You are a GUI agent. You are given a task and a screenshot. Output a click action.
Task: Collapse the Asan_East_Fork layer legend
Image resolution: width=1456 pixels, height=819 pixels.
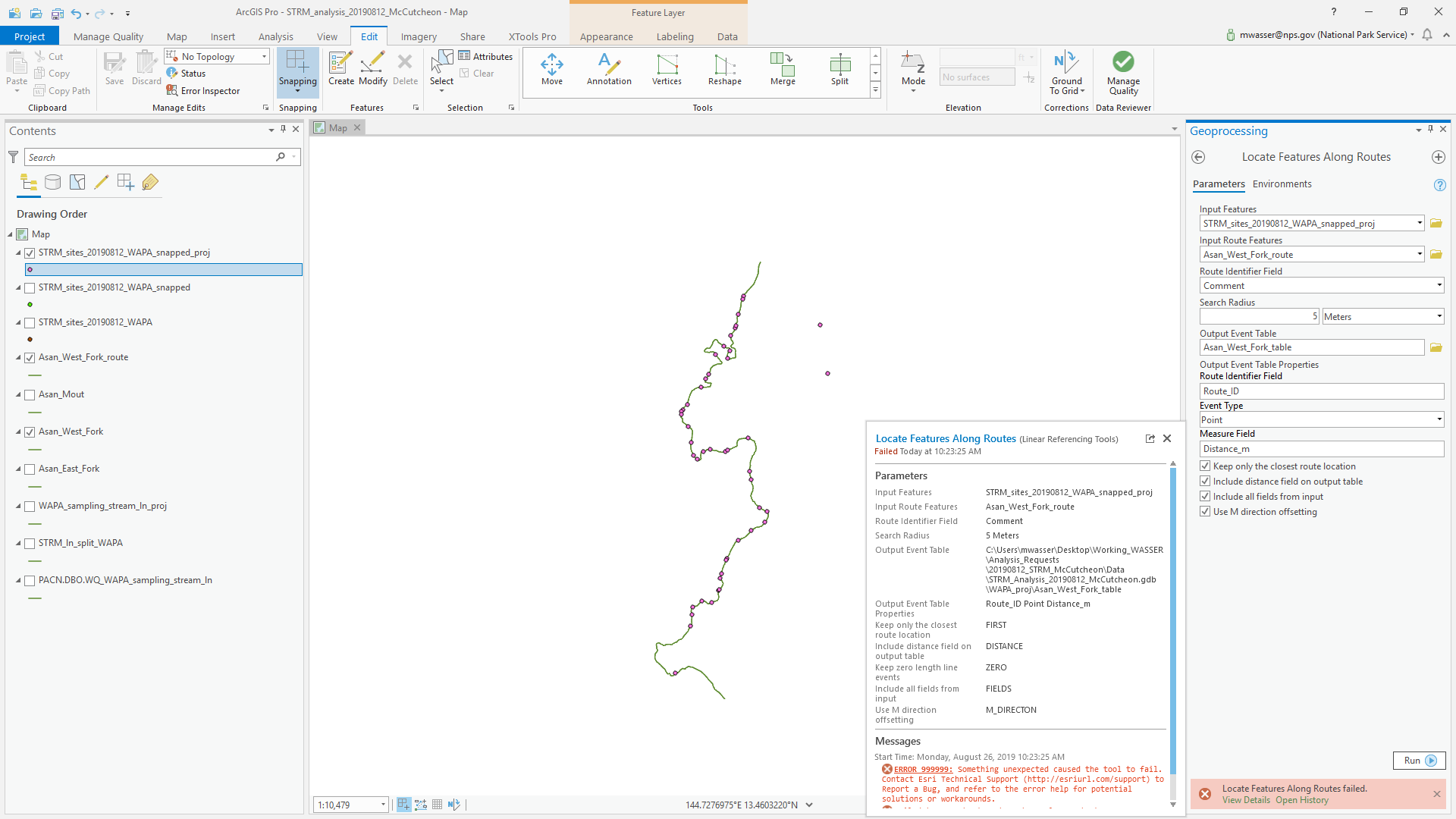click(19, 469)
